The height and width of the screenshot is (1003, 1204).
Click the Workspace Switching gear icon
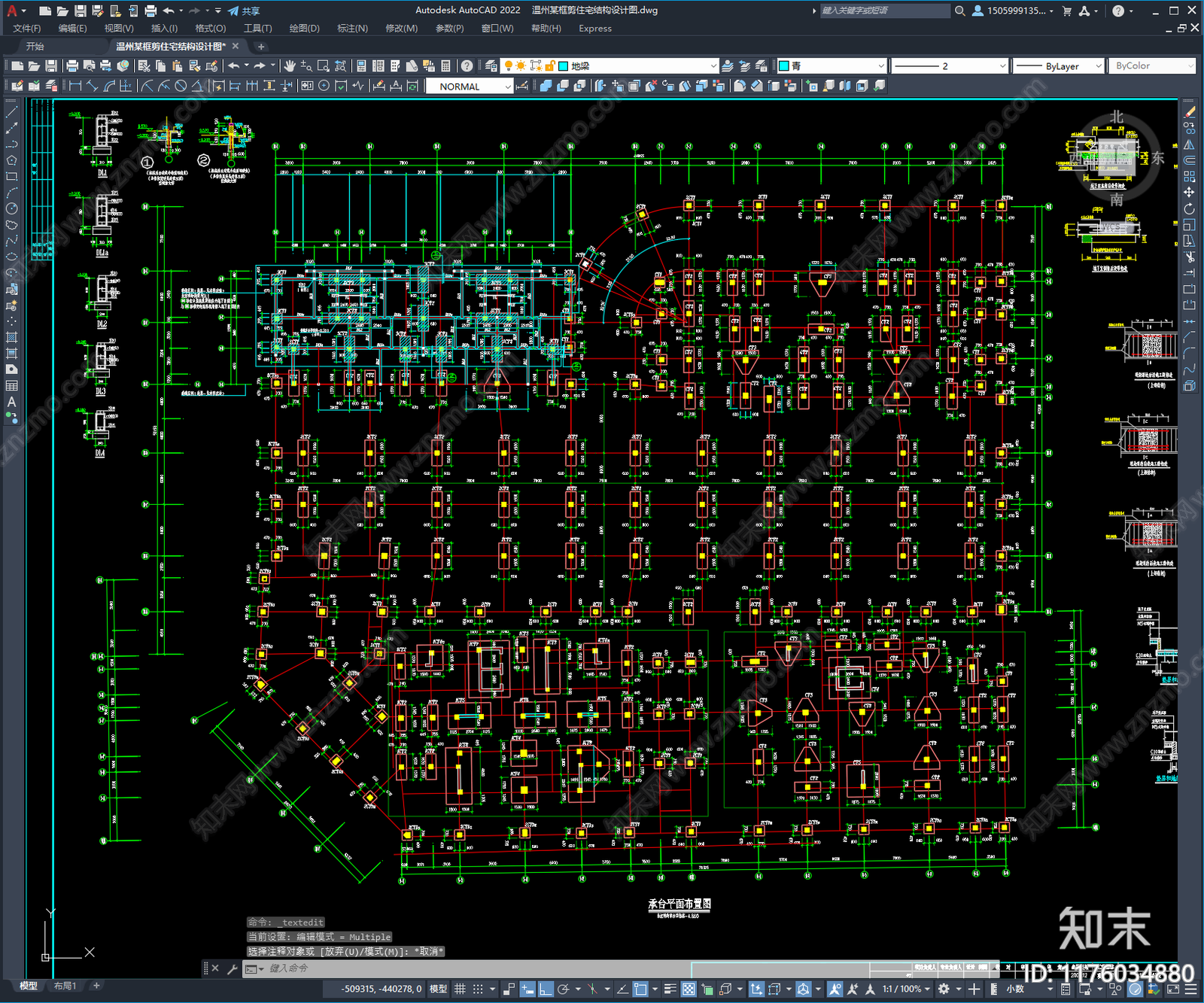(x=944, y=989)
